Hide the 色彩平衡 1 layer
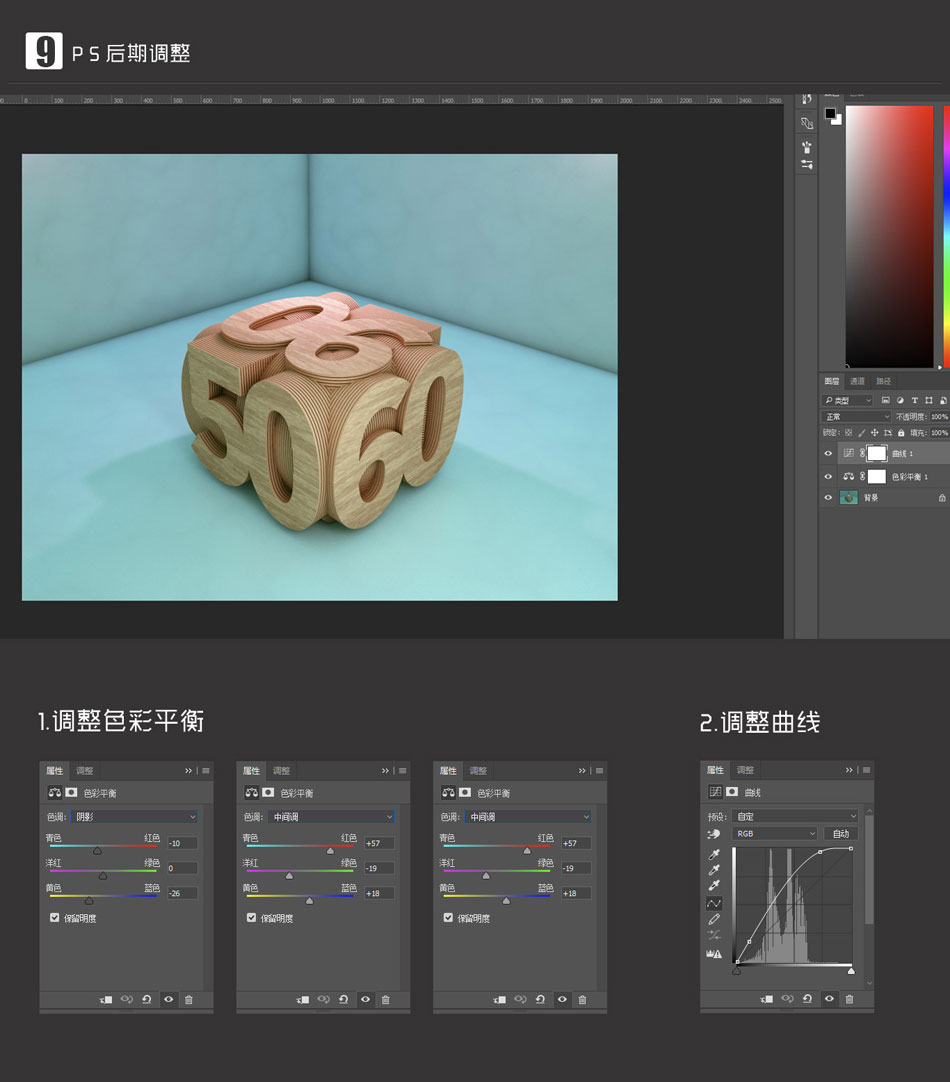950x1082 pixels. click(x=829, y=476)
